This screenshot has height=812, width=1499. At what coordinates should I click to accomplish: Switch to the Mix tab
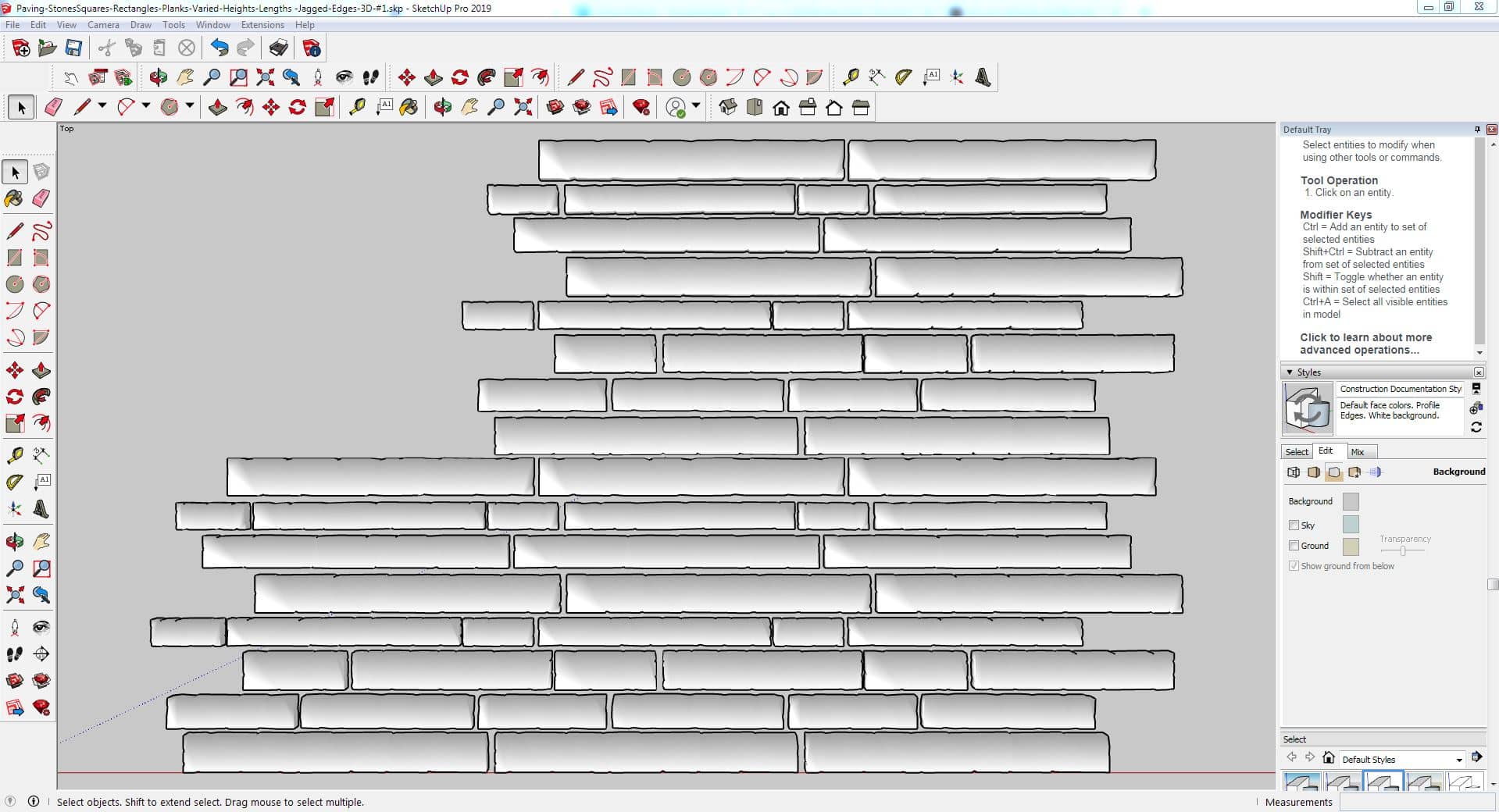coord(1358,452)
